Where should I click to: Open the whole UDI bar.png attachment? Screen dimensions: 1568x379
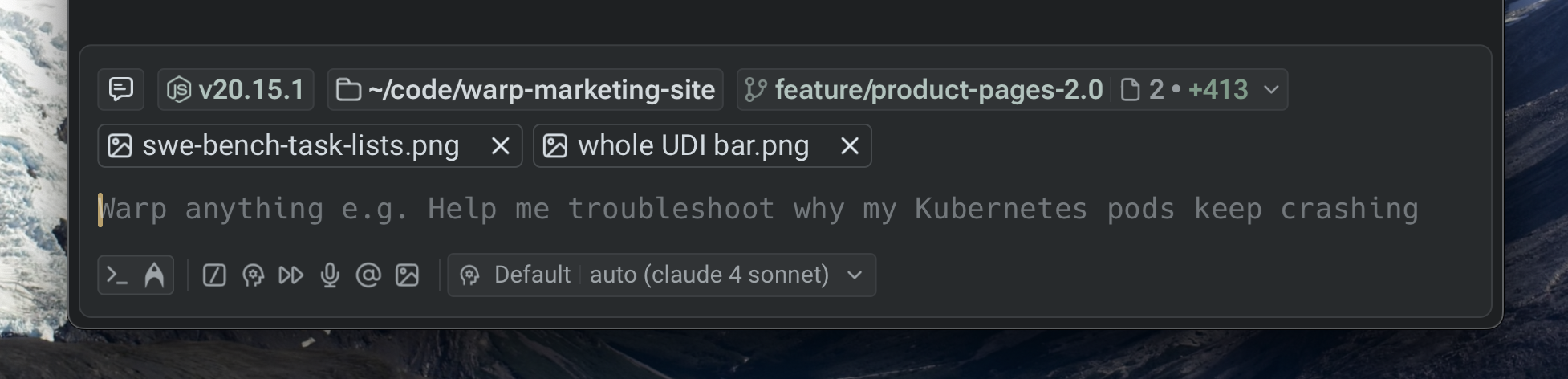tap(677, 146)
